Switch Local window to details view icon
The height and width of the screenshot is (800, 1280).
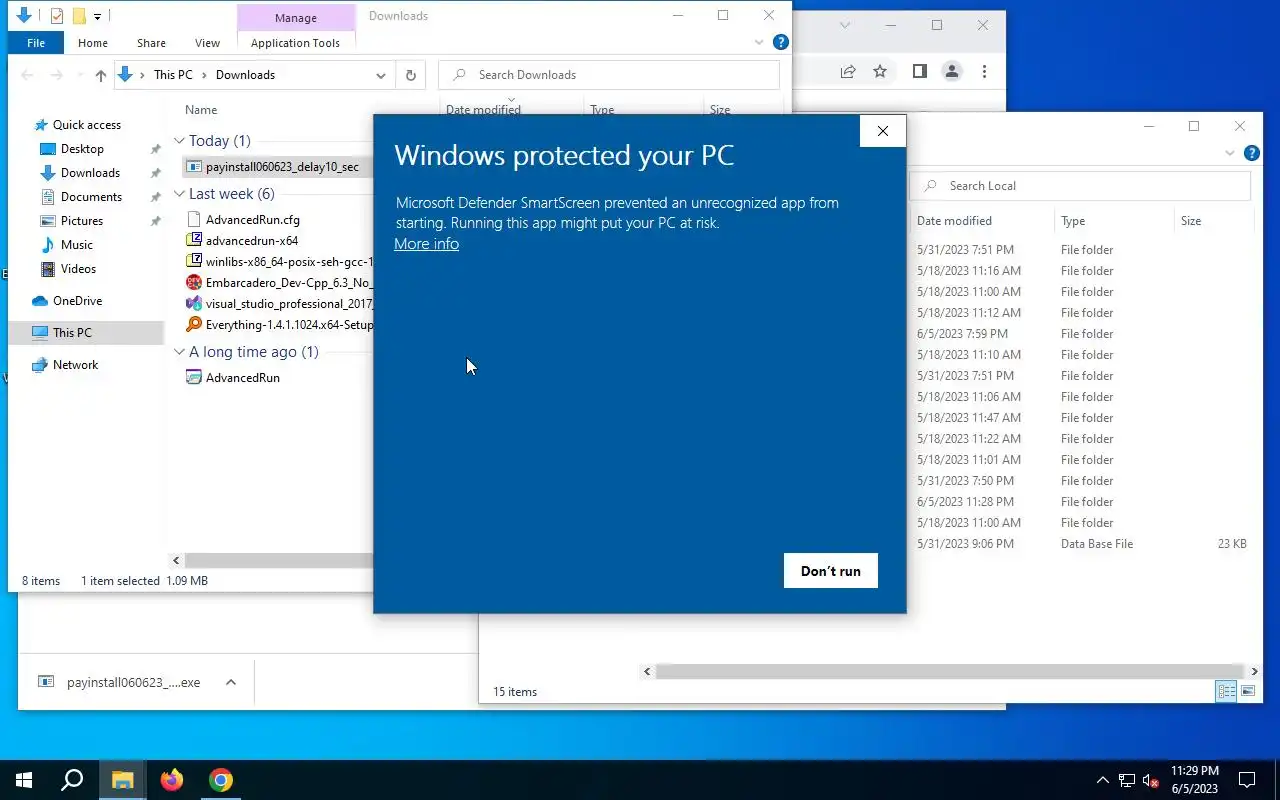[x=1226, y=691]
